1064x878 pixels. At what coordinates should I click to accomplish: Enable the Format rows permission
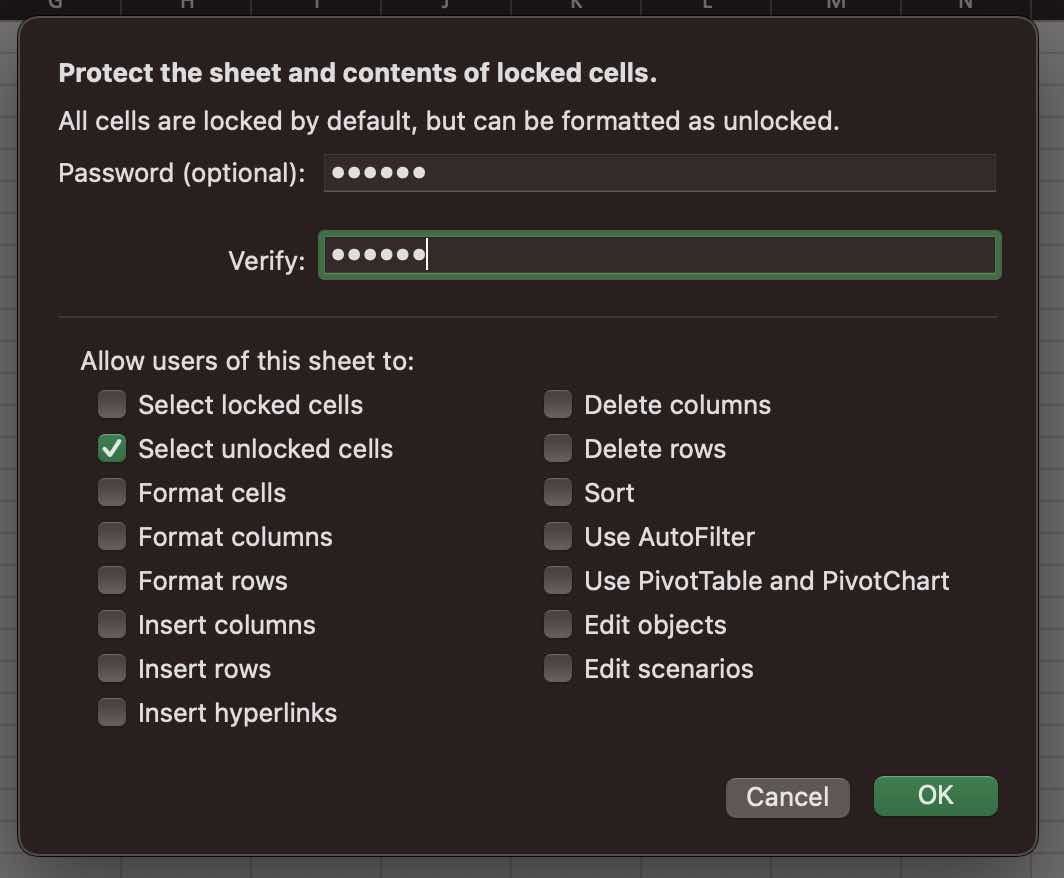coord(112,580)
